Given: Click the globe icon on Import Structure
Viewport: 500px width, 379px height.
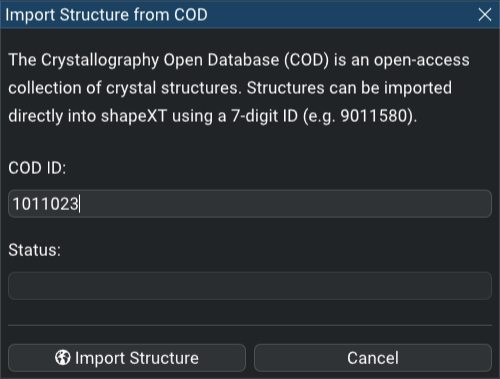Looking at the screenshot, I should point(62,358).
